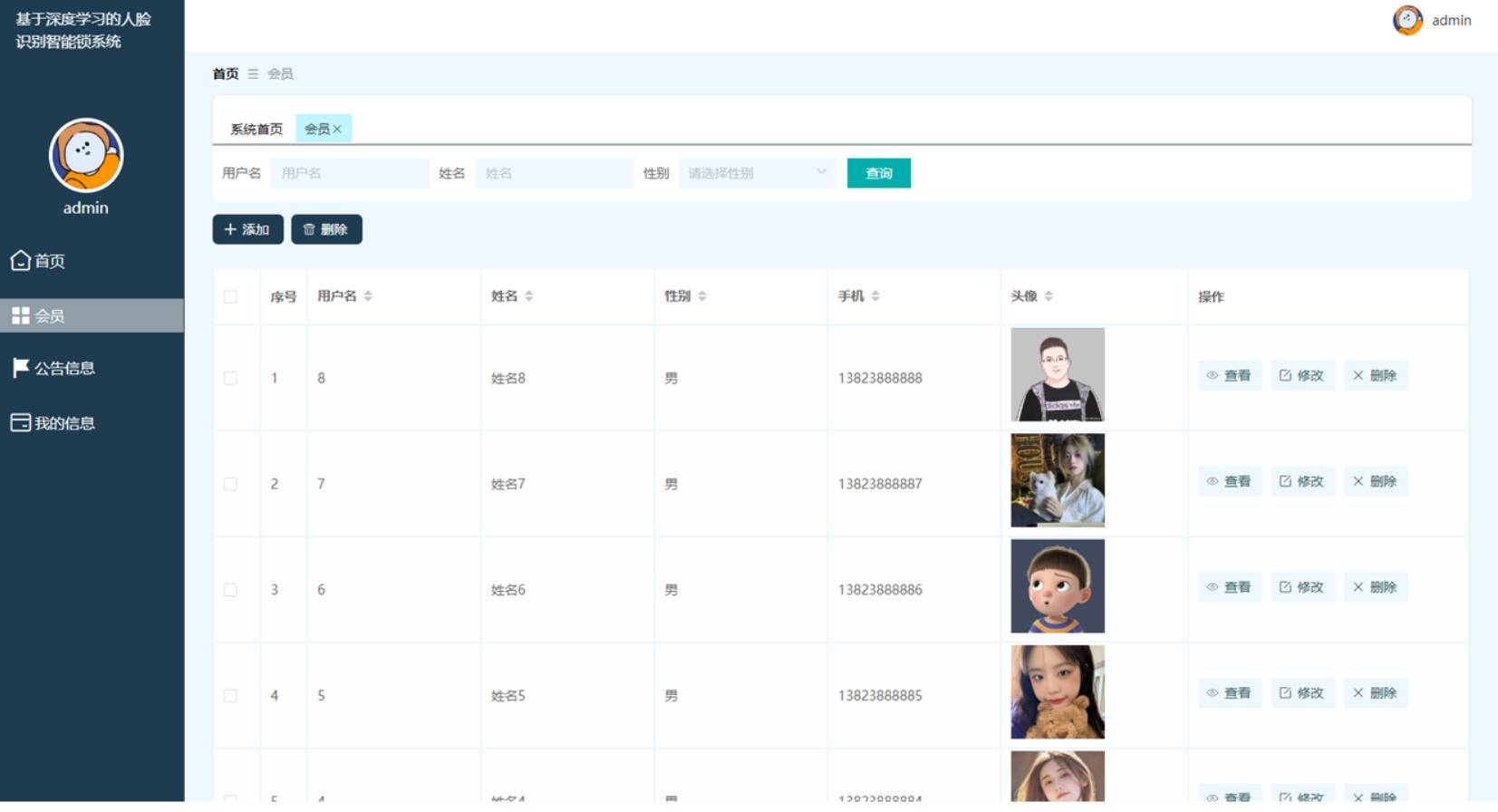Open 公告信息 flag icon in sidebar
1498x812 pixels.
click(x=20, y=368)
